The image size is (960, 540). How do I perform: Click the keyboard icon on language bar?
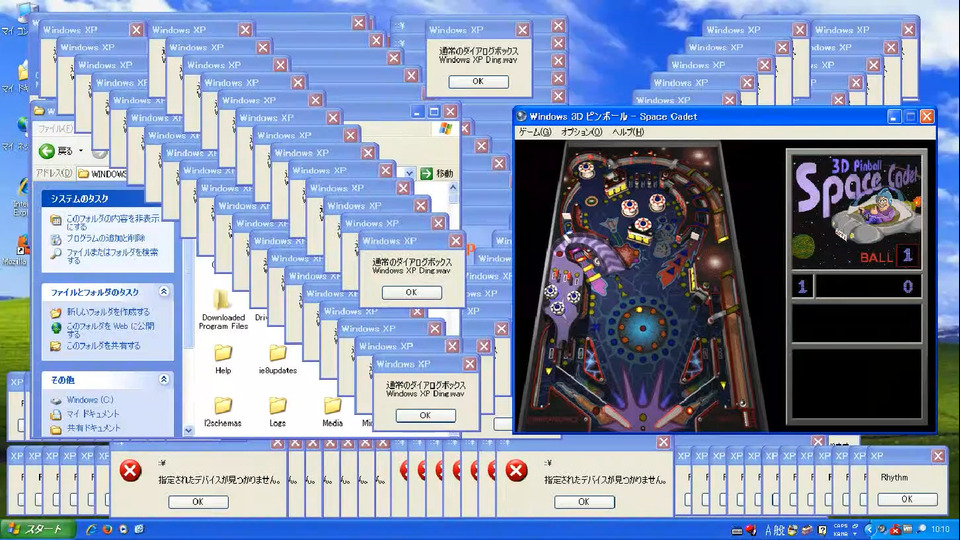737,531
